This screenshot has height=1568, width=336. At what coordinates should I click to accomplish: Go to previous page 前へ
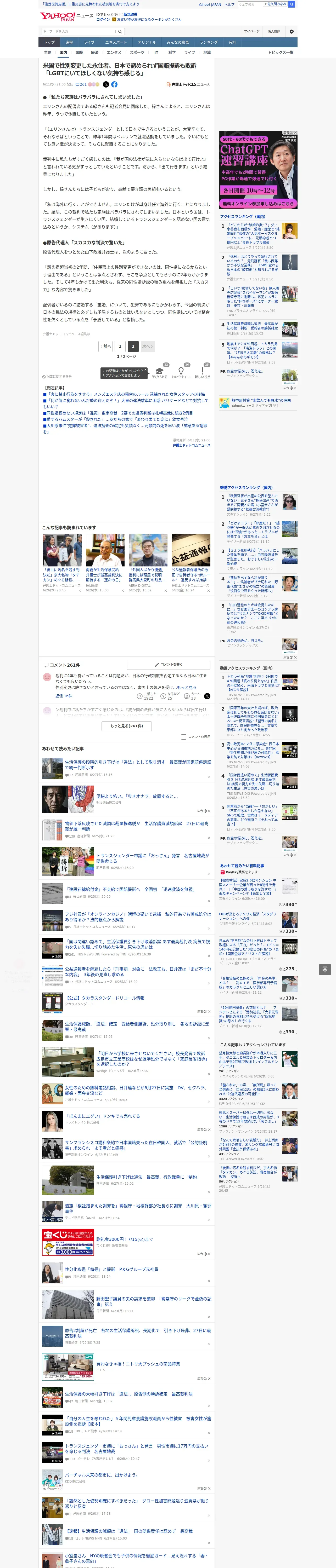106,346
